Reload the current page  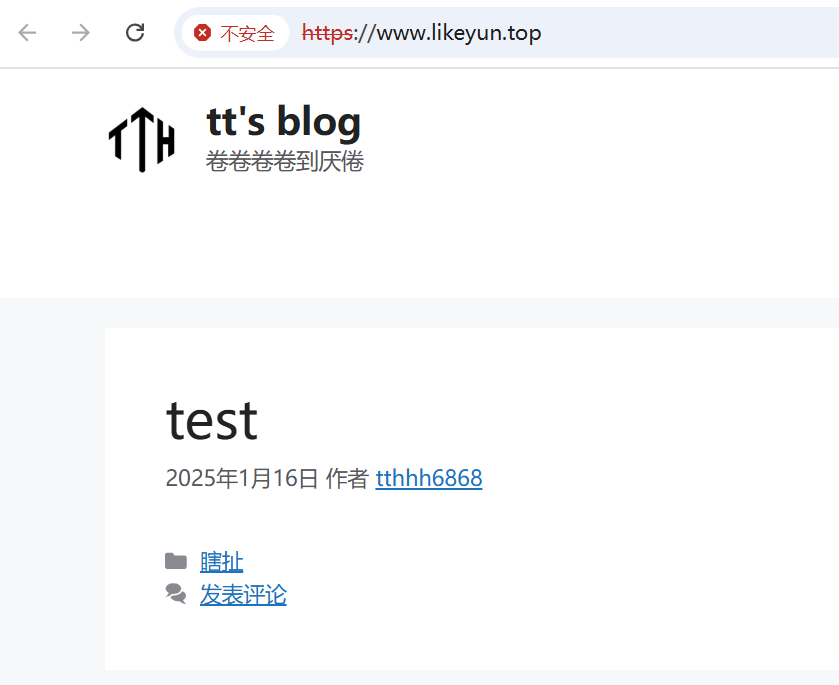point(135,33)
